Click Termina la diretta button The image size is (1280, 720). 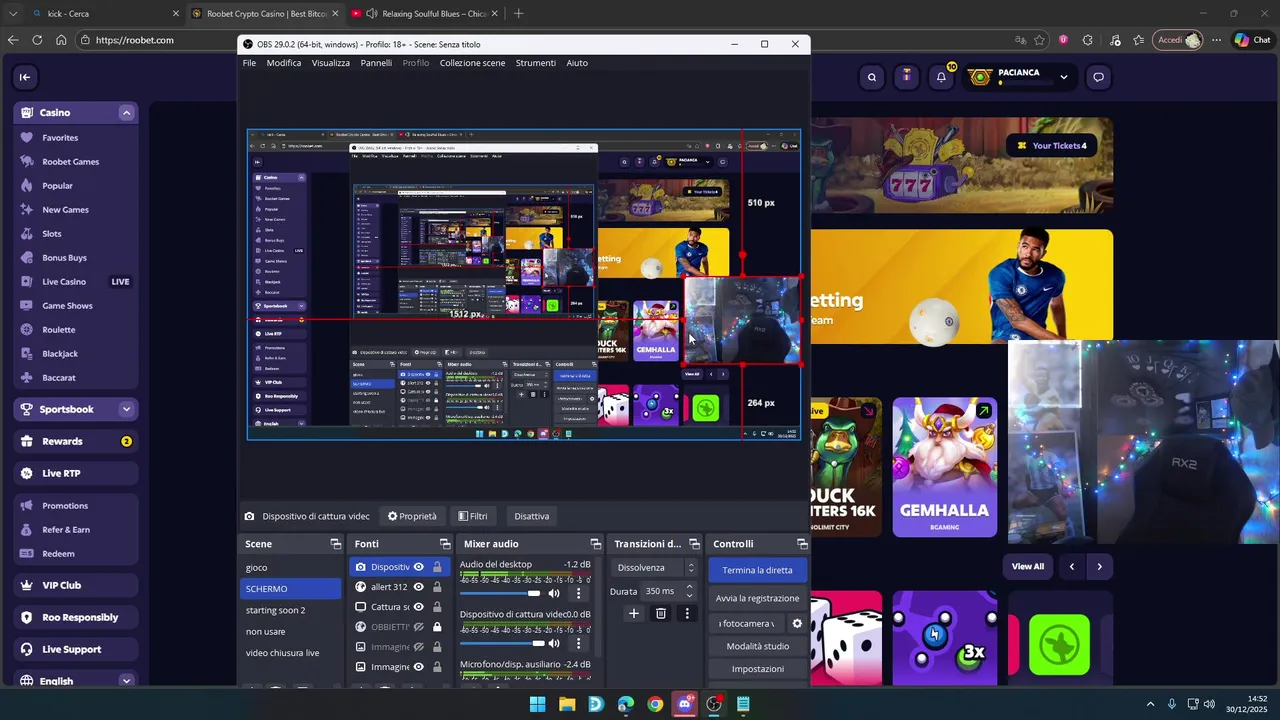coord(757,570)
